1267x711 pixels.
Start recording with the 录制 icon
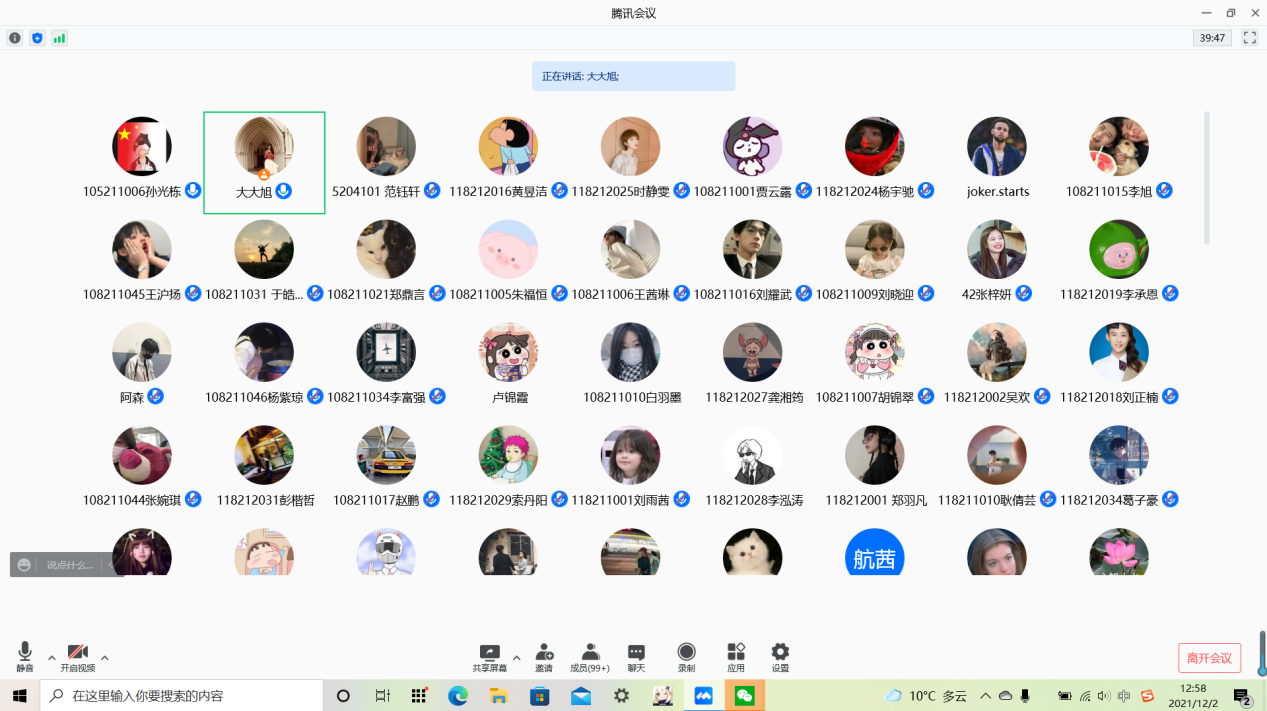coord(686,656)
